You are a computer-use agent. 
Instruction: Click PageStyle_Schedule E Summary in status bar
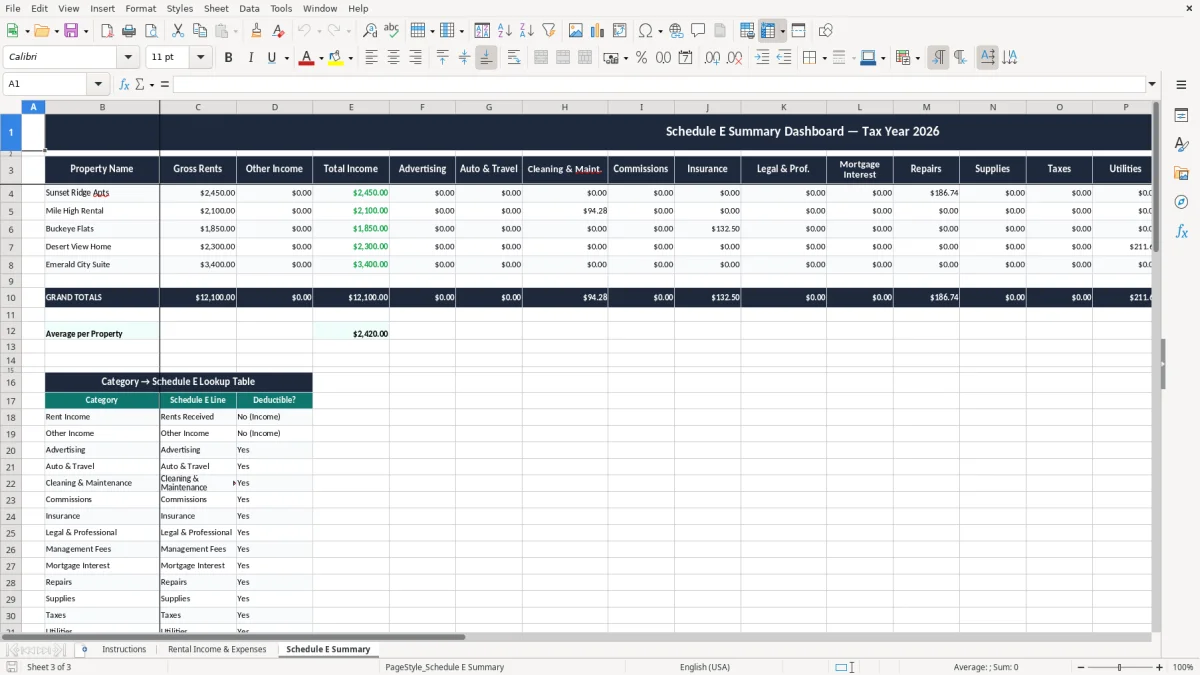pyautogui.click(x=445, y=667)
